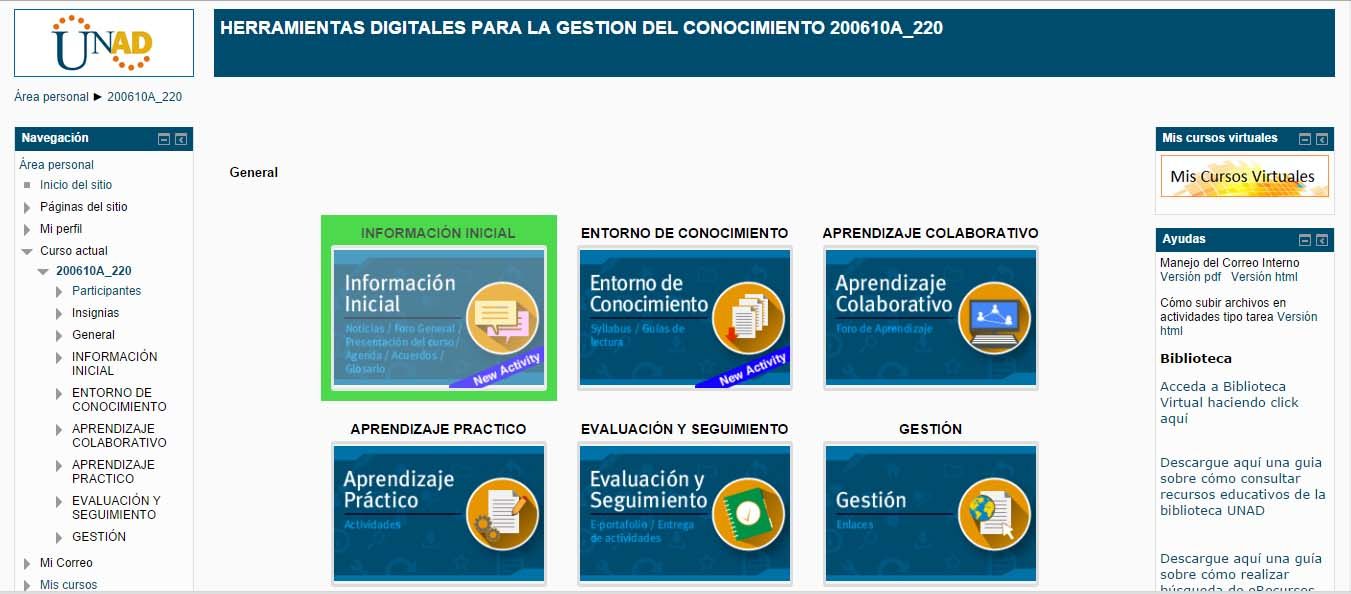The width and height of the screenshot is (1351, 594).
Task: Expand the Mi perfil tree node
Action: click(x=27, y=229)
